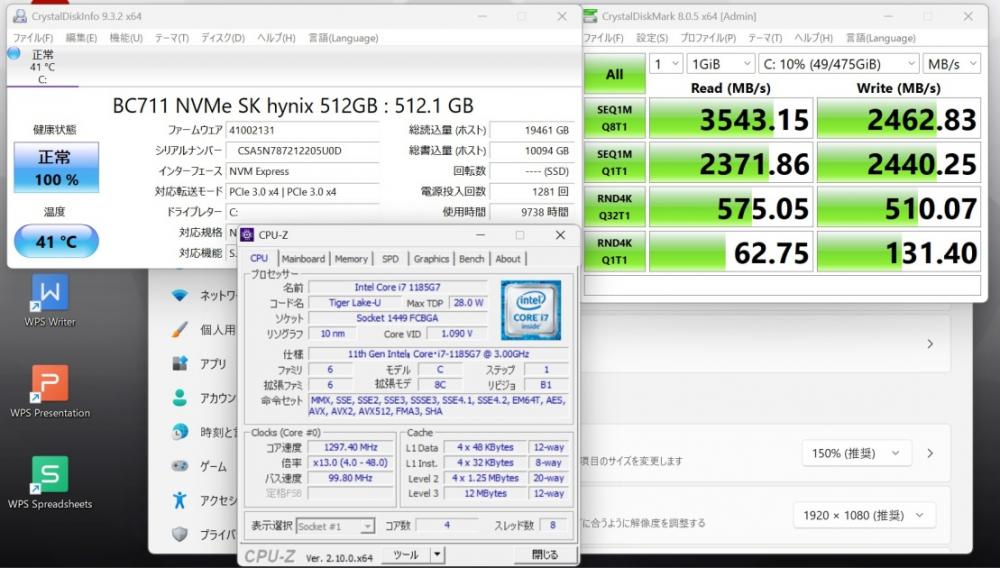Run all benchmarks with the All button
Image resolution: width=1000 pixels, height=568 pixels.
click(x=615, y=74)
